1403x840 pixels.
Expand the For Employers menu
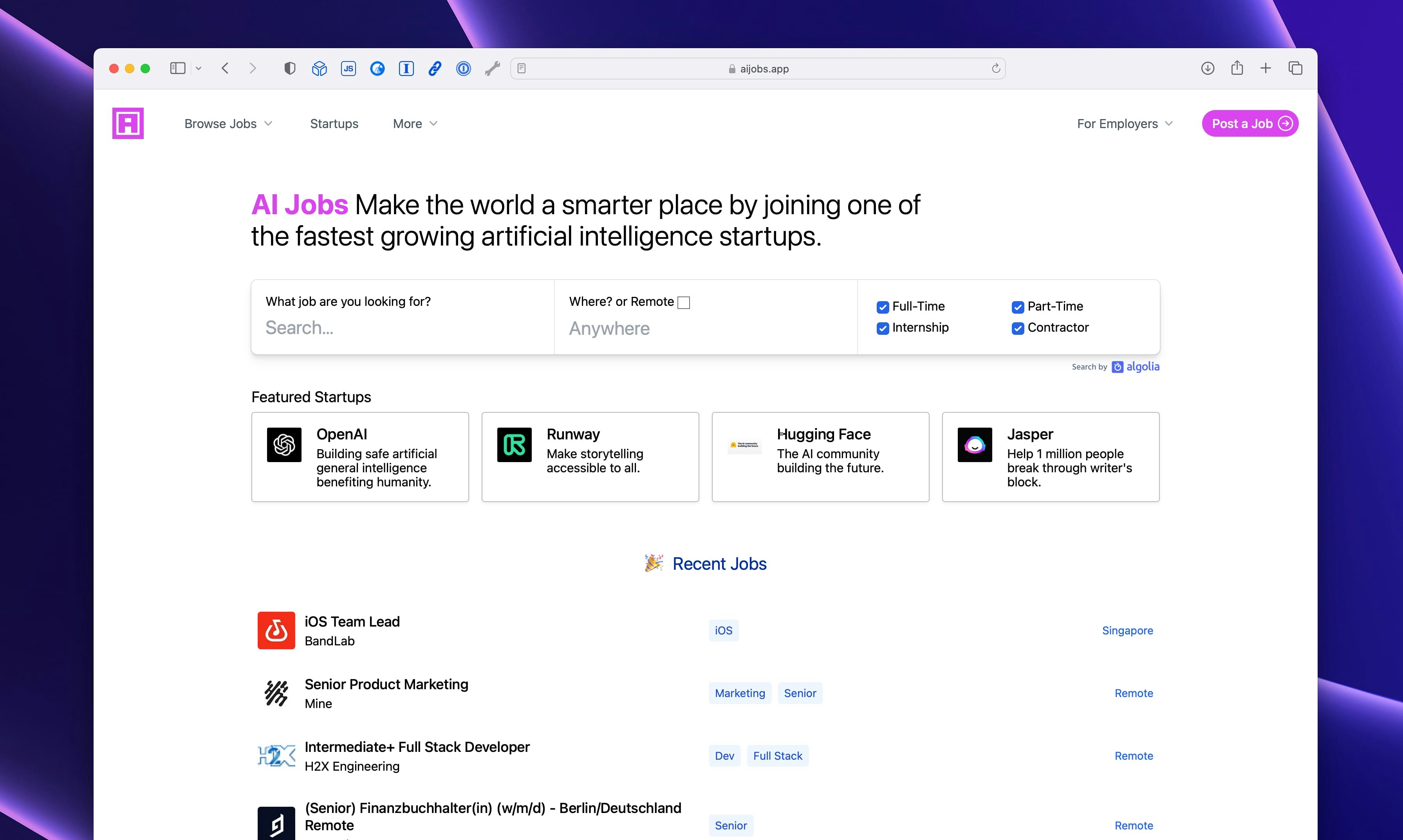click(x=1125, y=123)
